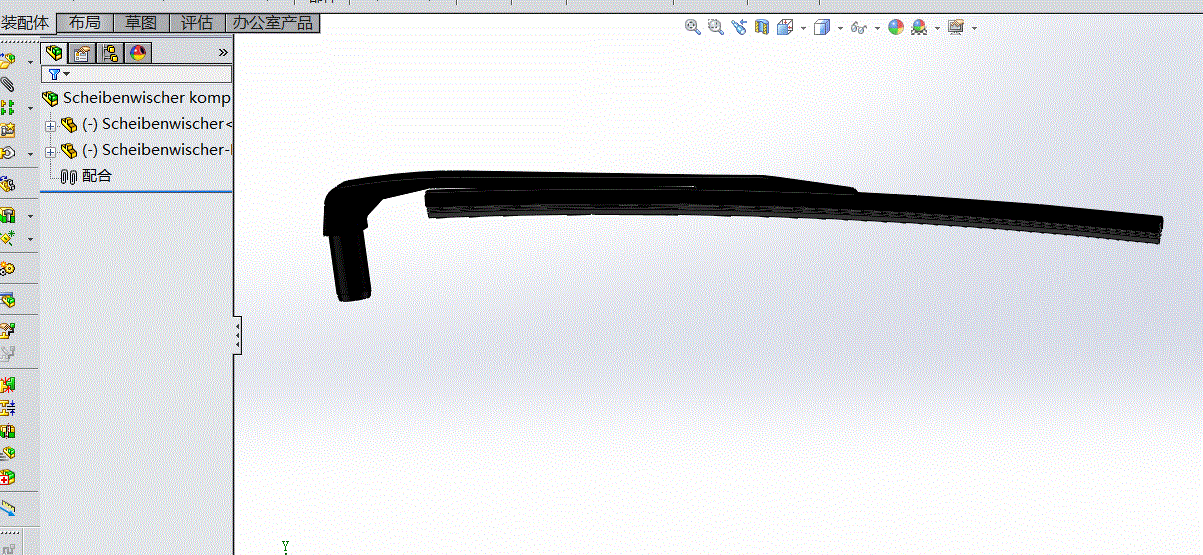Click the View Orientation cube icon
The image size is (1203, 555).
click(x=786, y=27)
